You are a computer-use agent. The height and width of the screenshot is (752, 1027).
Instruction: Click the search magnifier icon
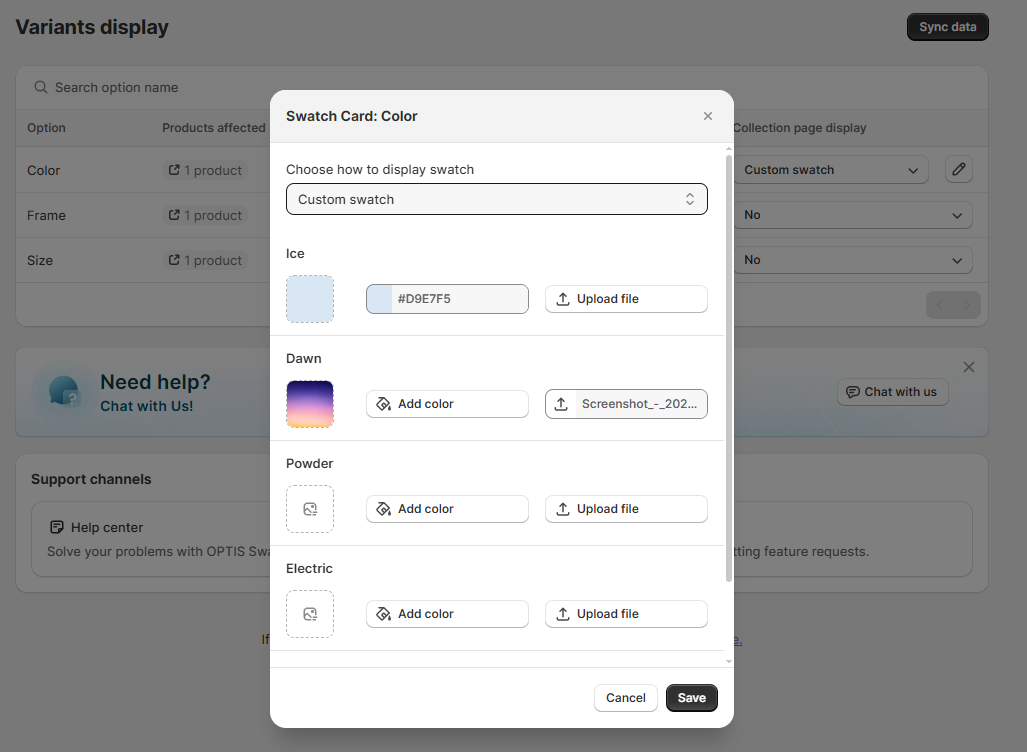coord(41,88)
